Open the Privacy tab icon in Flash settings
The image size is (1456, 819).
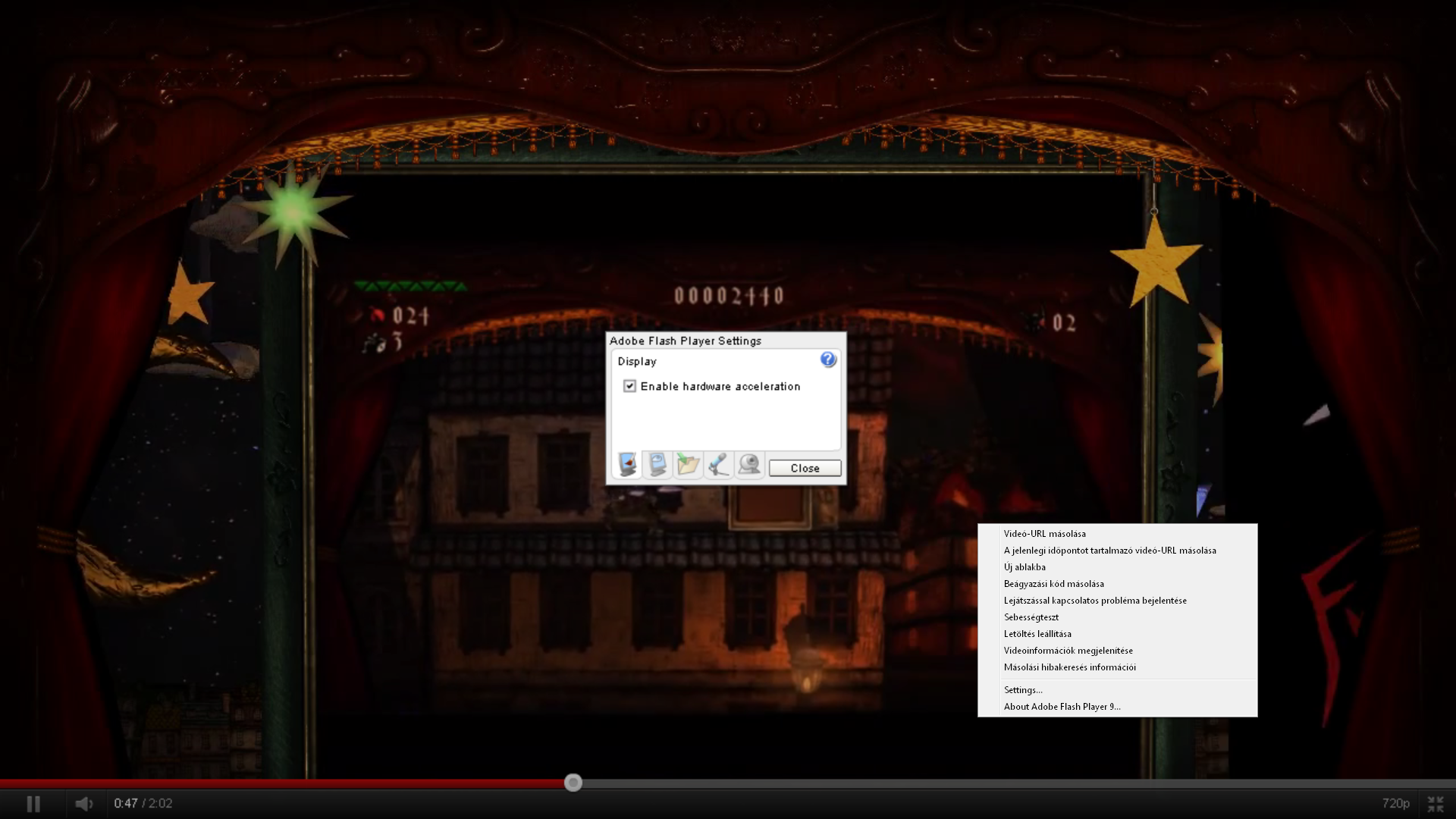tap(657, 464)
